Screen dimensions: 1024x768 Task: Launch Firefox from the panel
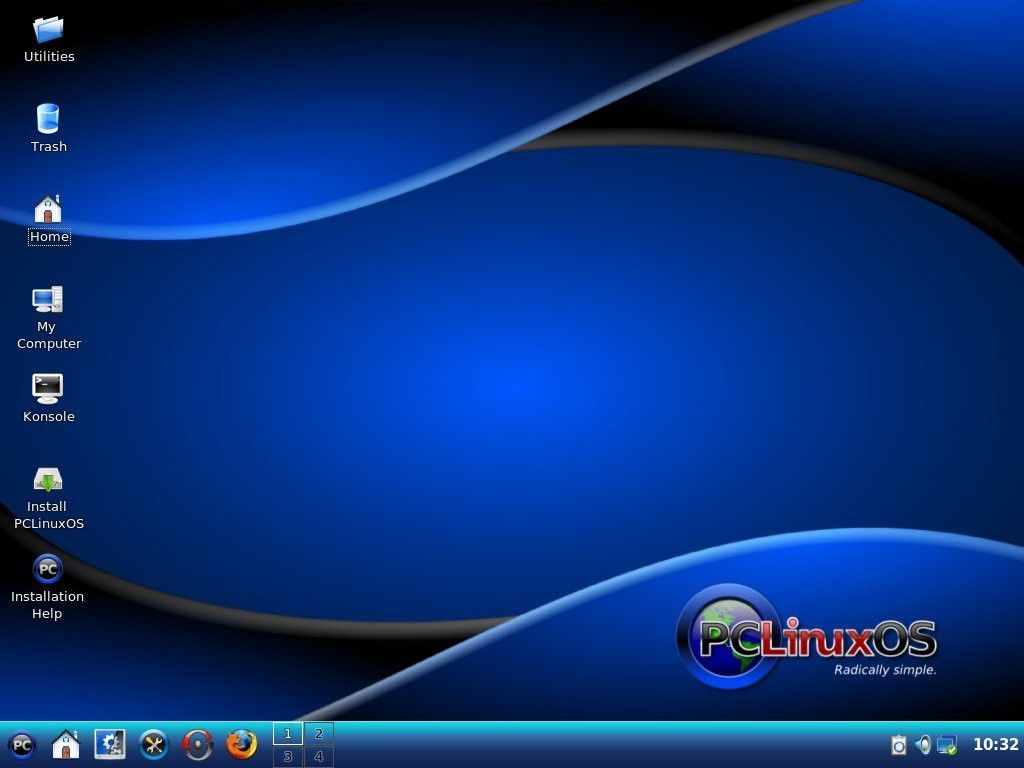click(x=242, y=745)
